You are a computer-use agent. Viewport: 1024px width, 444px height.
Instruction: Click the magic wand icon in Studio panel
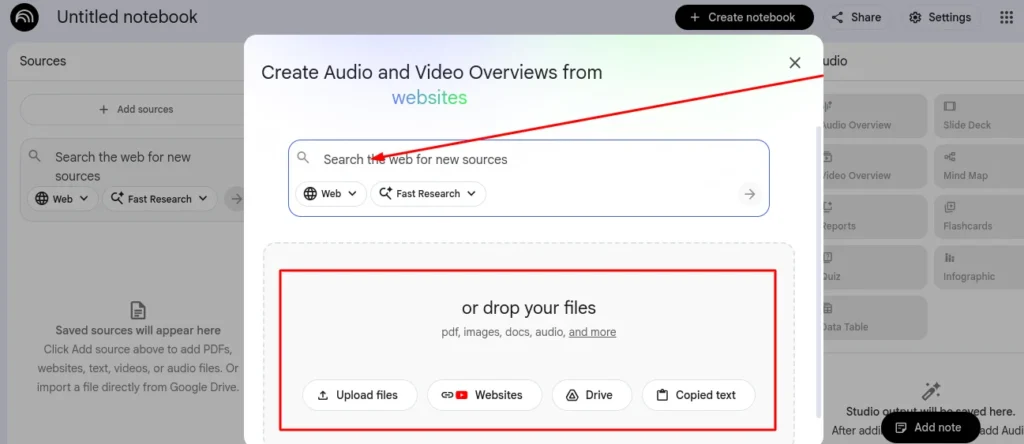[x=930, y=390]
